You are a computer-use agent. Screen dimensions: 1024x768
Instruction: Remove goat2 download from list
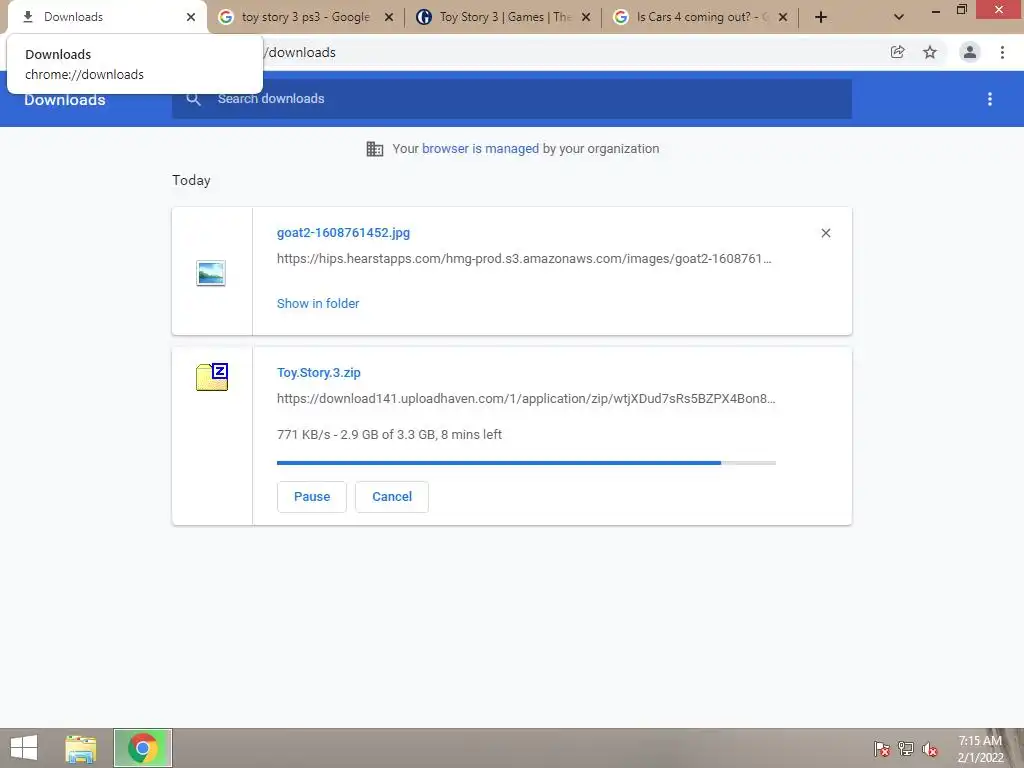click(825, 233)
